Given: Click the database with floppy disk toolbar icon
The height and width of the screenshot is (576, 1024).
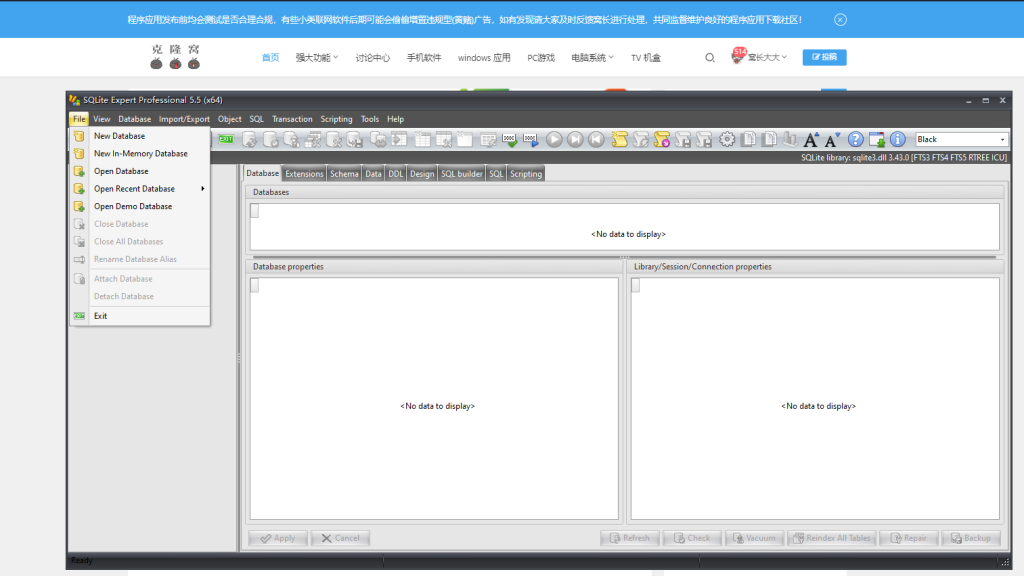Looking at the screenshot, I should coord(355,139).
